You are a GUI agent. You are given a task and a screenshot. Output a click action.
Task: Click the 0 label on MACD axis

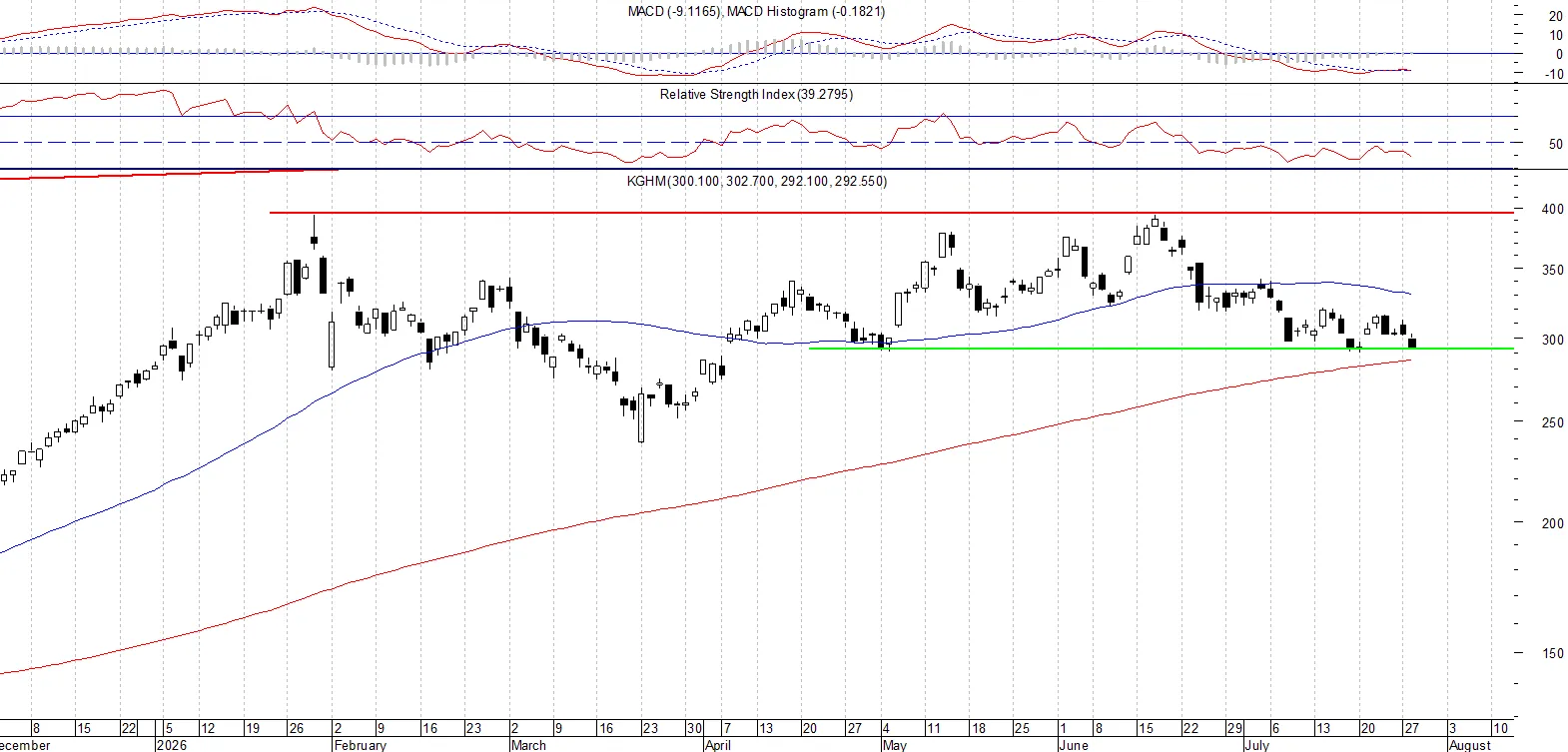(x=1559, y=55)
